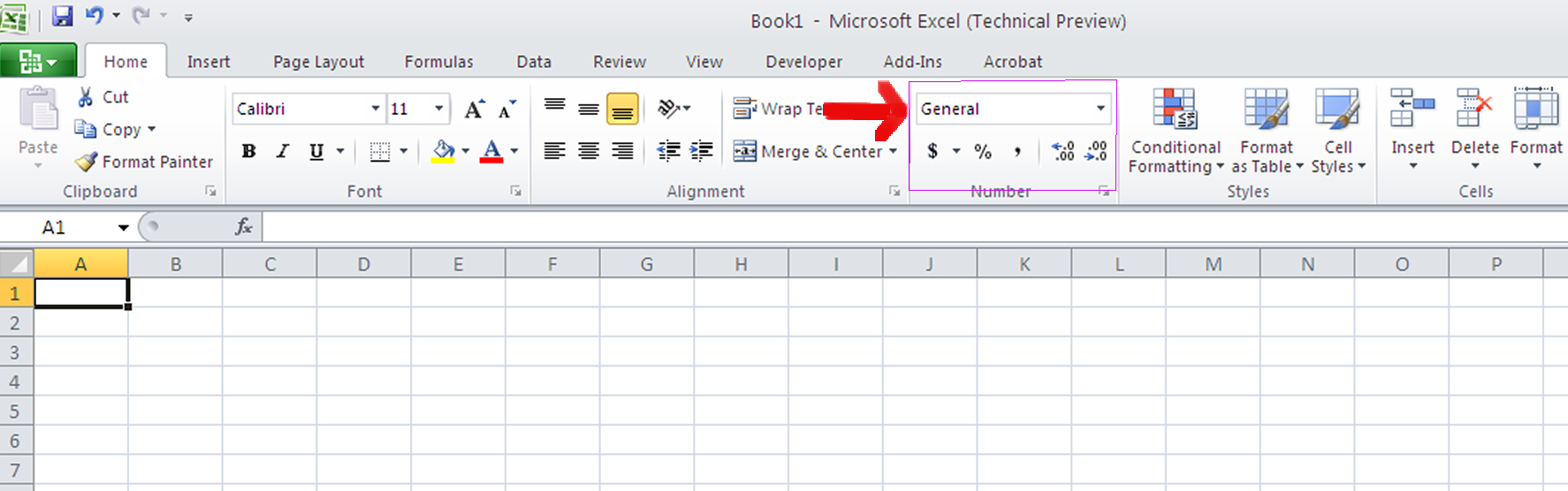Click the Format Painter brush icon
1568x491 pixels.
86,162
